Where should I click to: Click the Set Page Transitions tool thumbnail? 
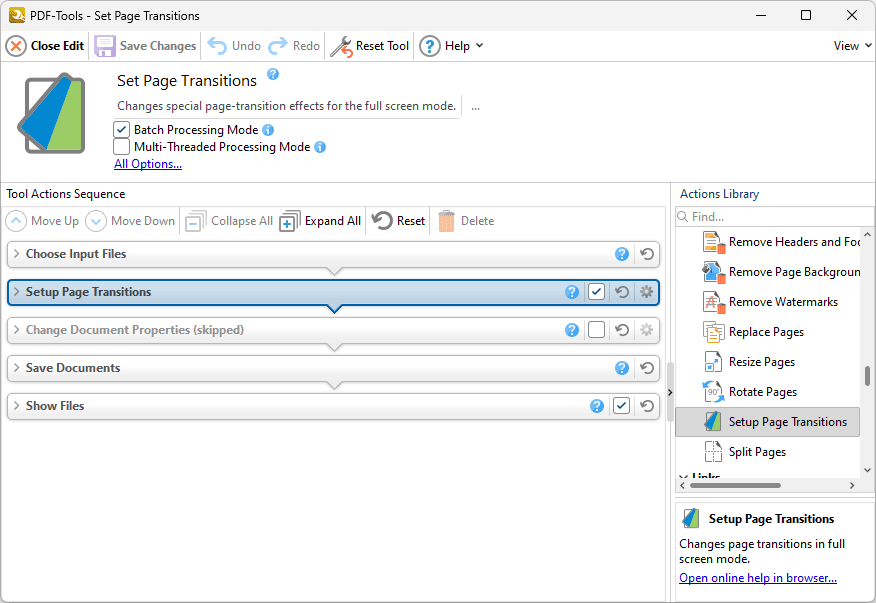coord(53,113)
